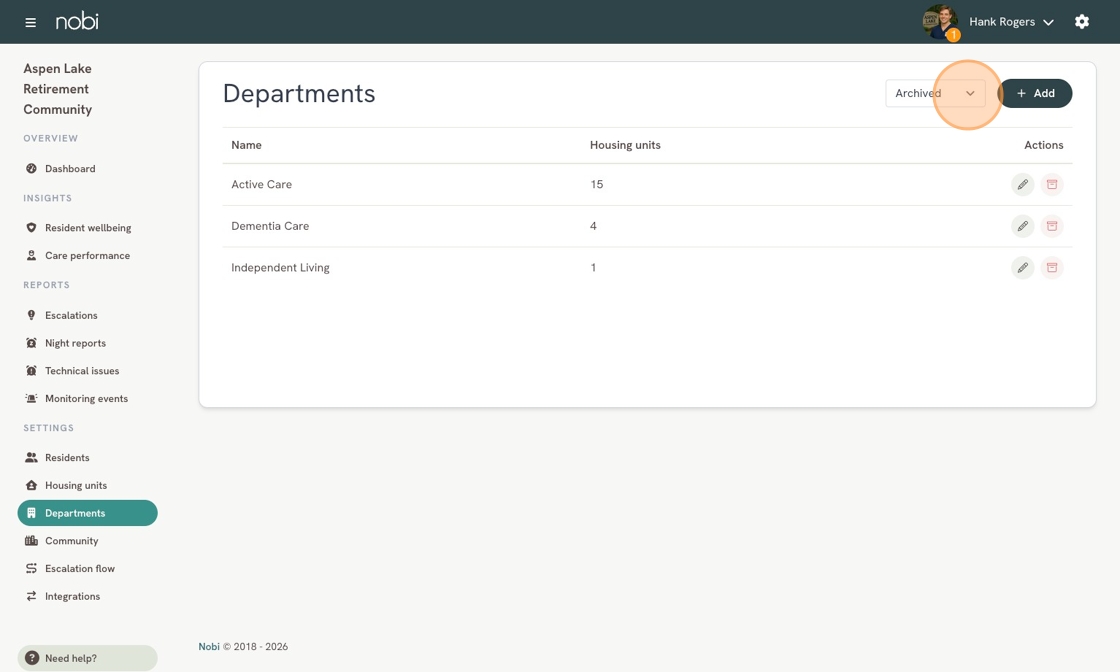The image size is (1120, 672).
Task: Open Resident wellbeing insights
Action: (87, 228)
